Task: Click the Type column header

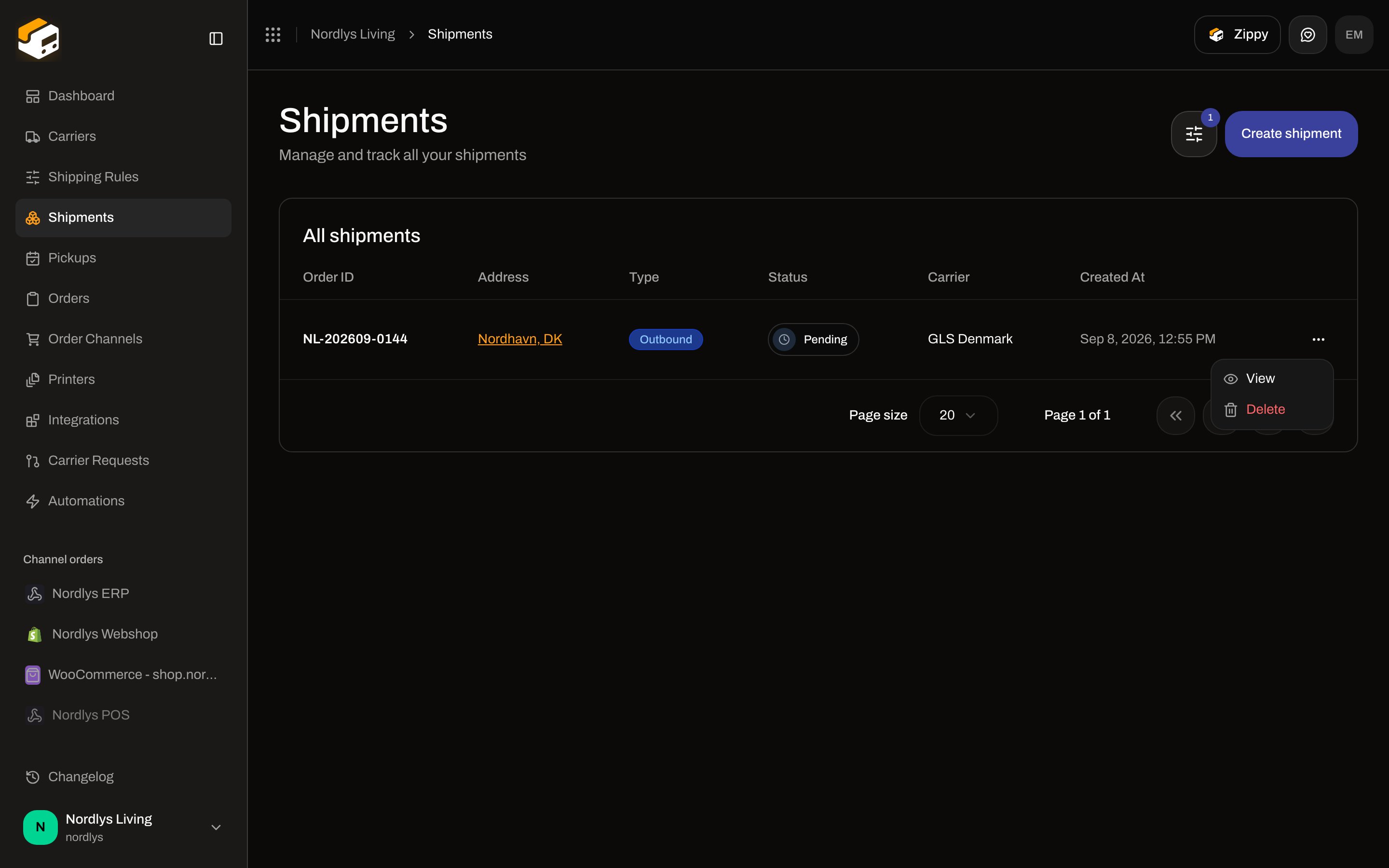Action: tap(643, 277)
